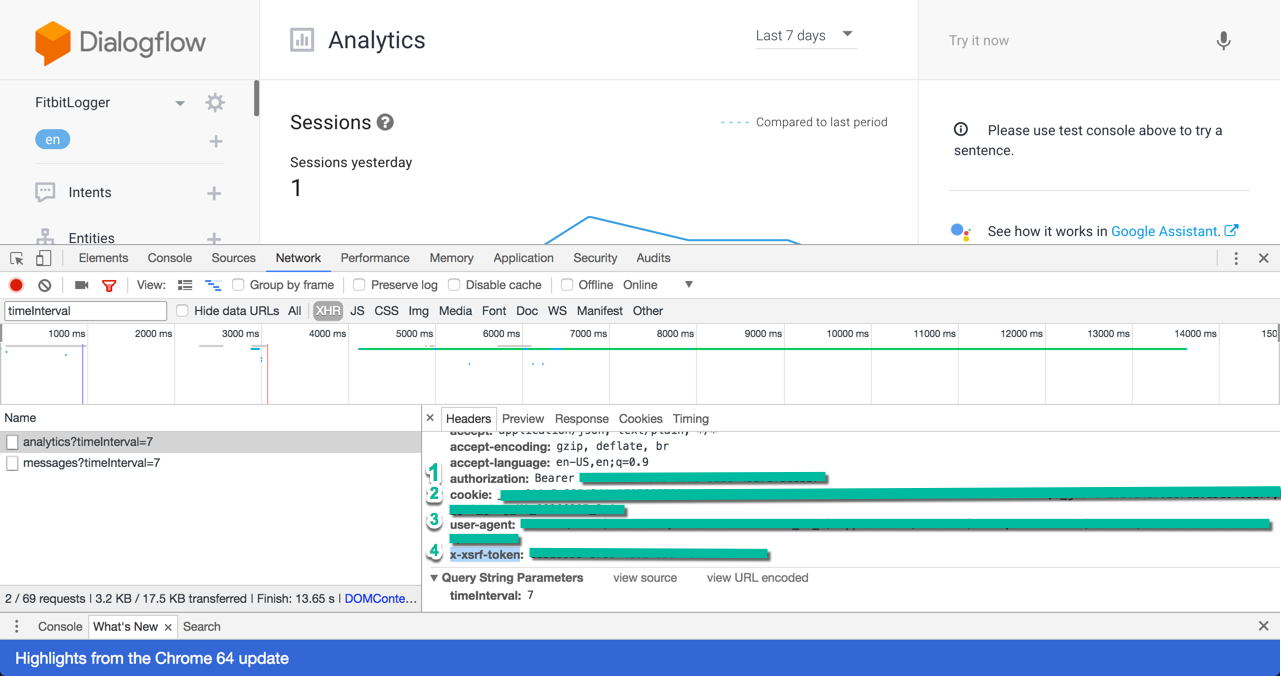Activate the DevTools inspect element tool

[17, 258]
